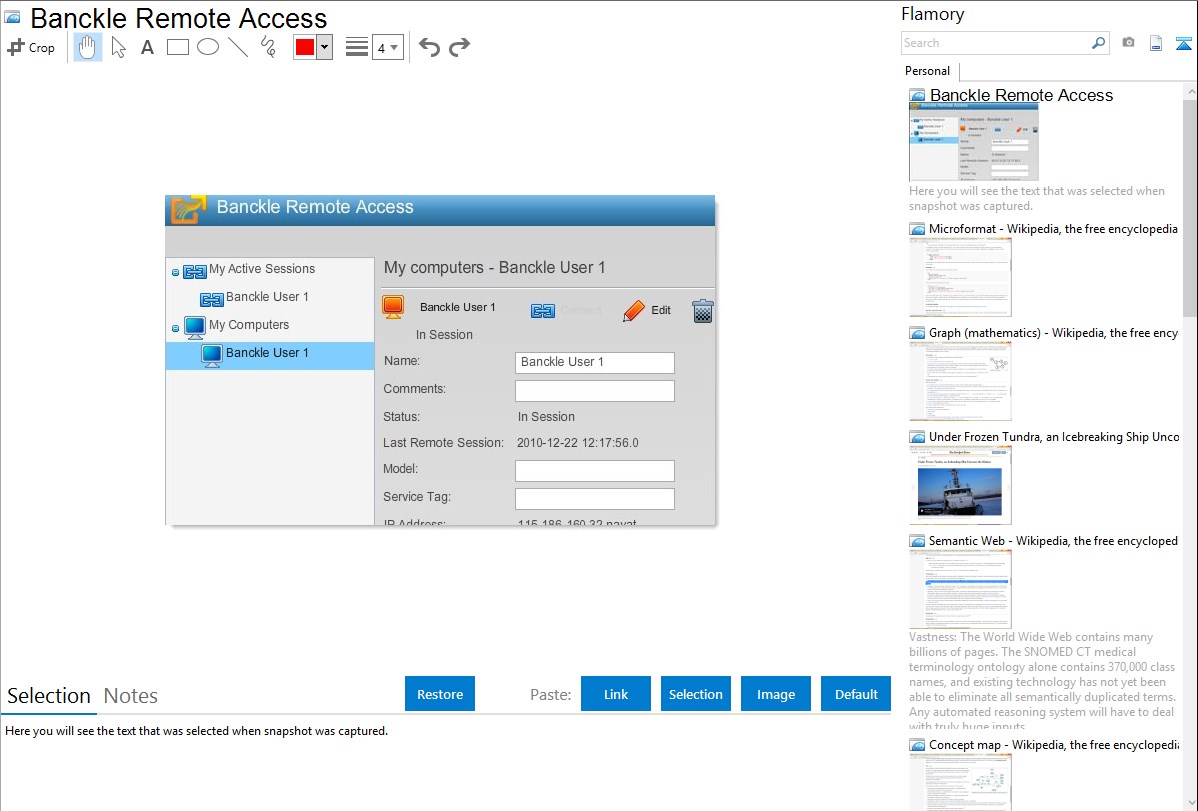The height and width of the screenshot is (811, 1198).
Task: Click the Last Remote Session timestamp value
Action: (x=578, y=443)
